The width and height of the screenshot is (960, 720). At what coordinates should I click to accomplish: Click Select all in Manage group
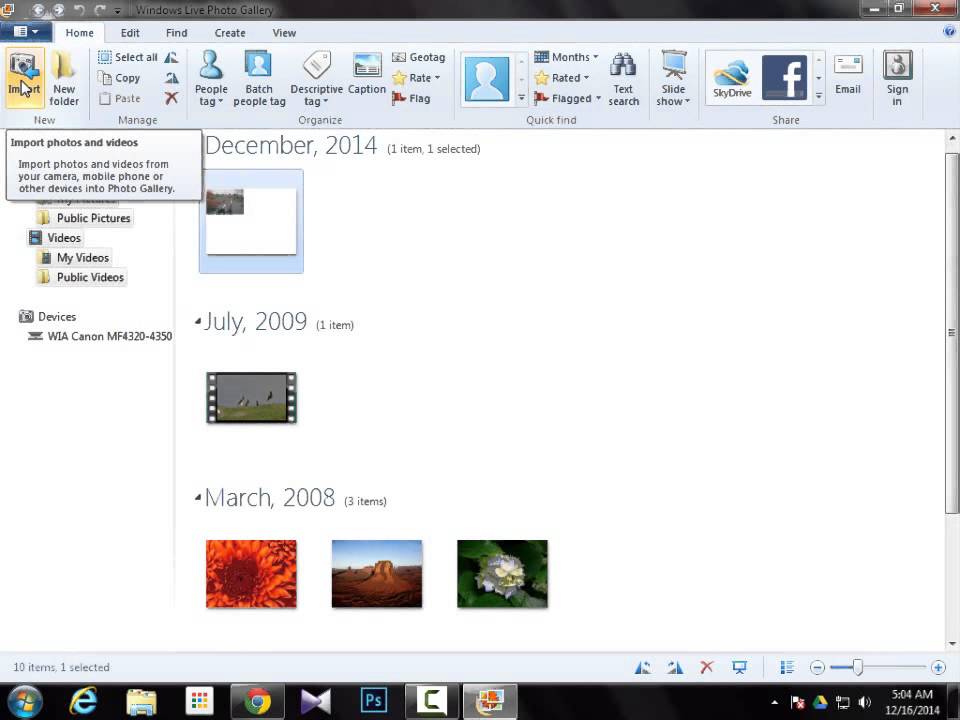pyautogui.click(x=128, y=57)
